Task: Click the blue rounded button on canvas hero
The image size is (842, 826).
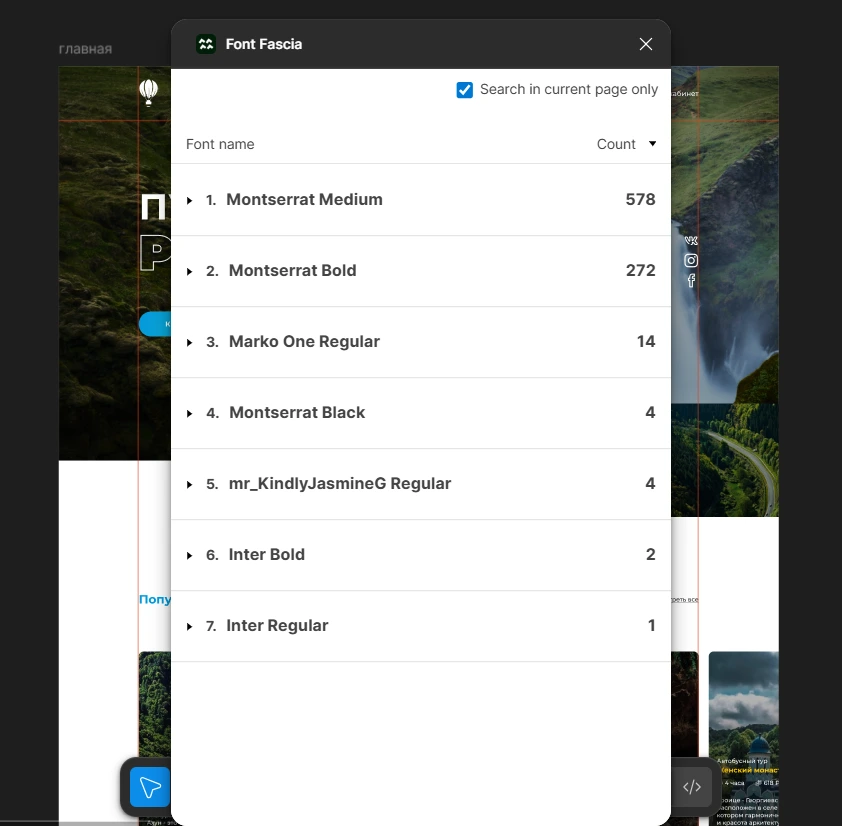Action: tap(155, 324)
